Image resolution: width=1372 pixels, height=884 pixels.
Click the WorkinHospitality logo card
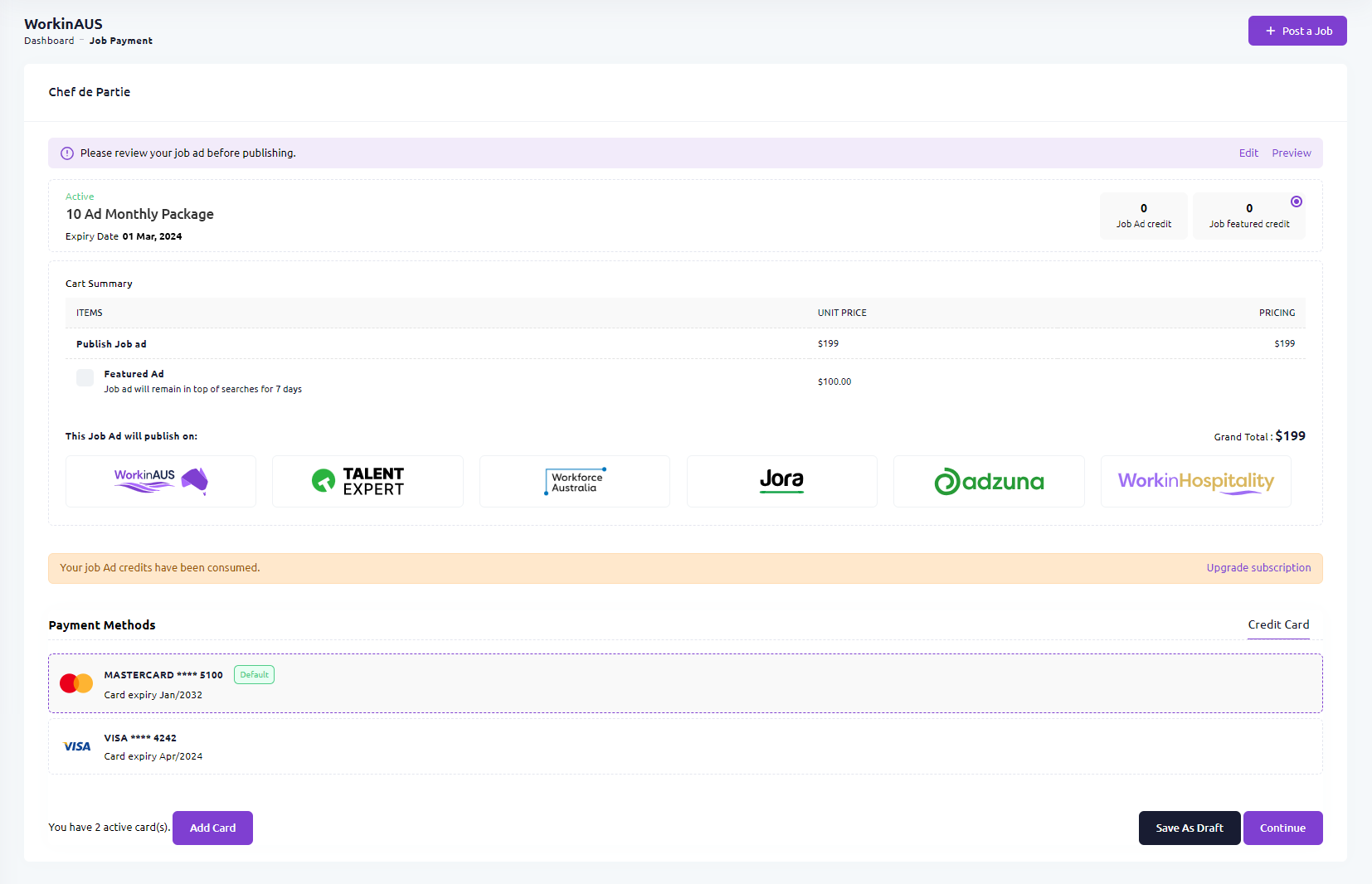tap(1196, 481)
